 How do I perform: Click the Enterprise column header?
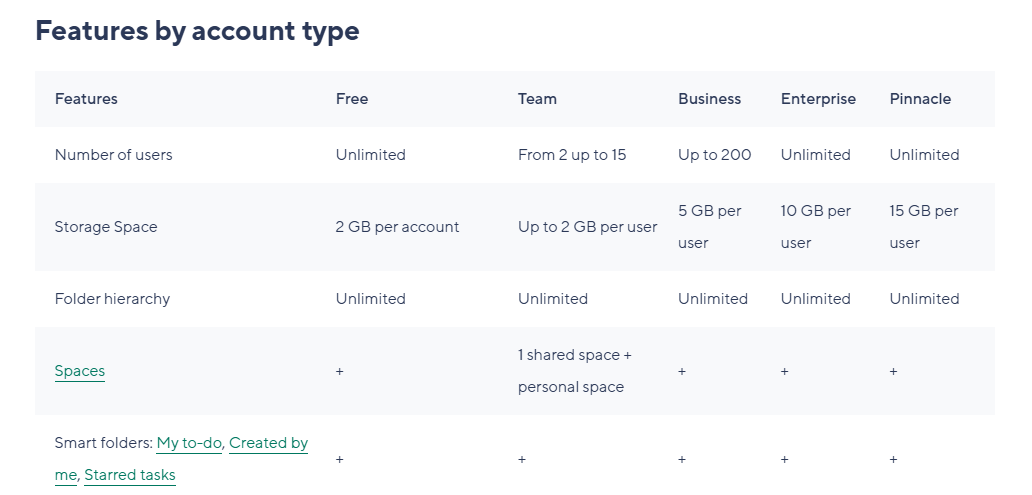tap(818, 99)
